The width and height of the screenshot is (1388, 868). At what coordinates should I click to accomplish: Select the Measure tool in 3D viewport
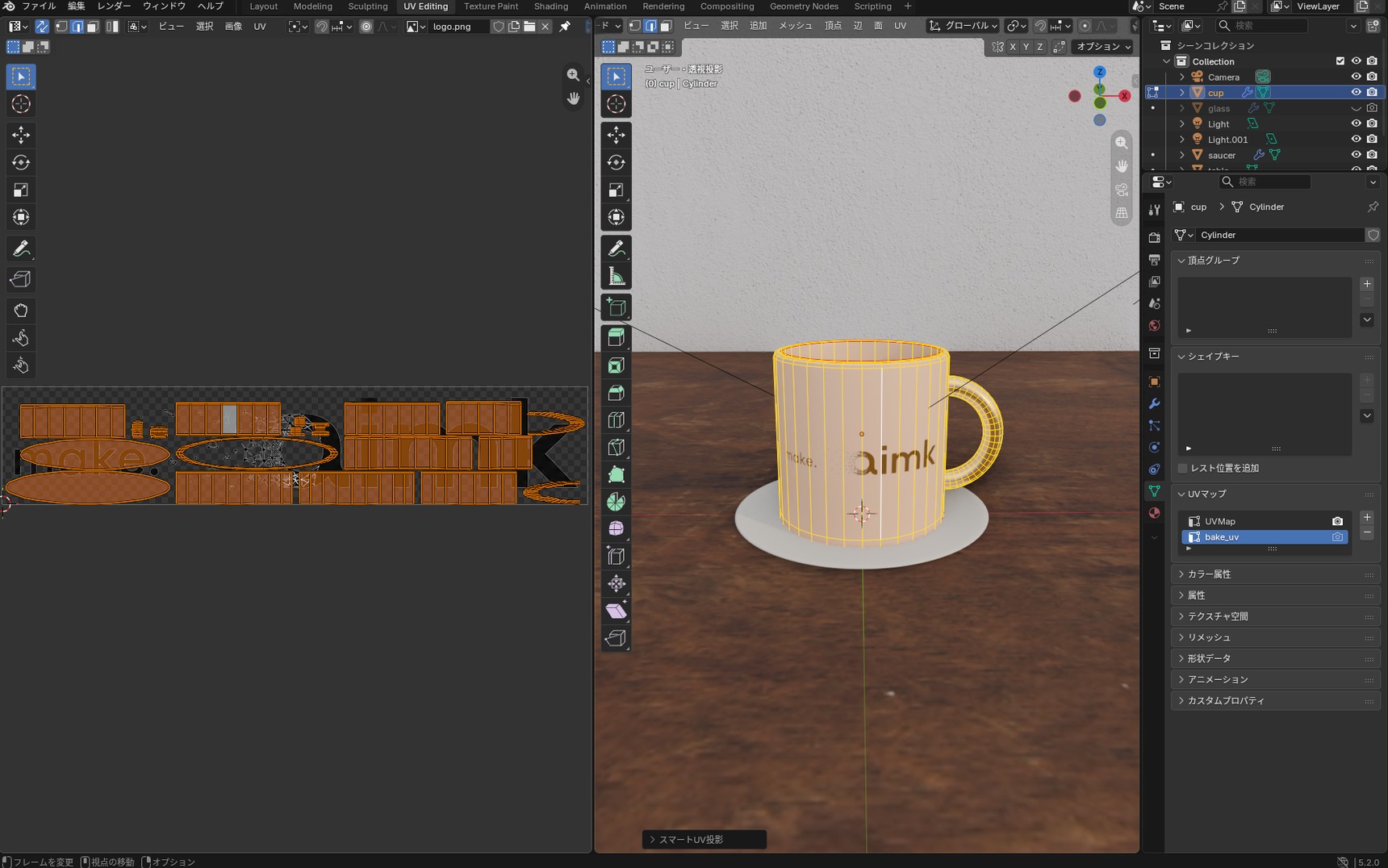[617, 277]
